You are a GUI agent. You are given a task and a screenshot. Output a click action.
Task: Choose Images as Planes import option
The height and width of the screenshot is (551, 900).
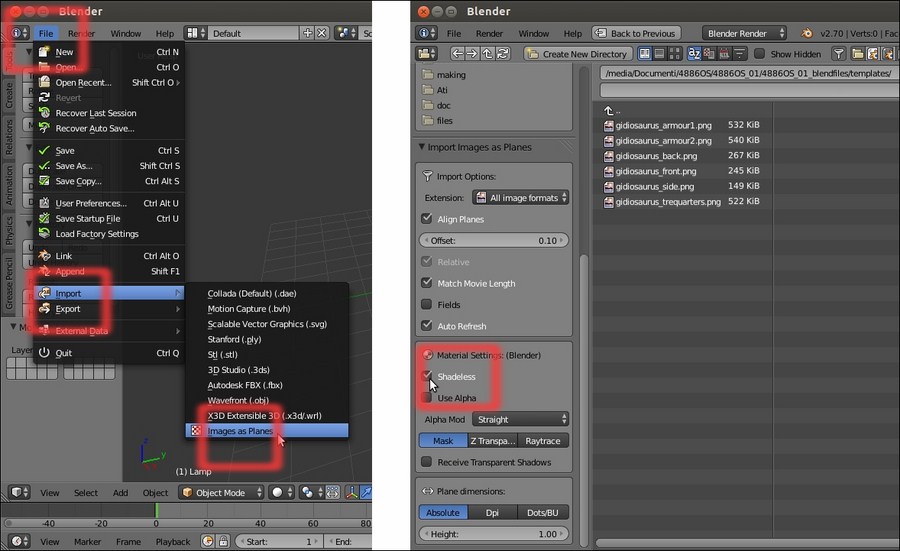pos(267,430)
